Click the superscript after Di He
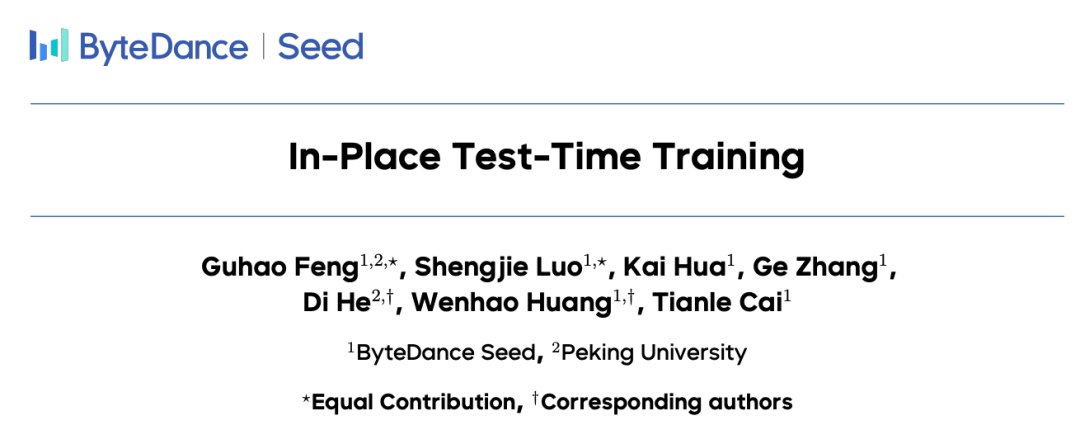The image size is (1080, 444). click(383, 298)
